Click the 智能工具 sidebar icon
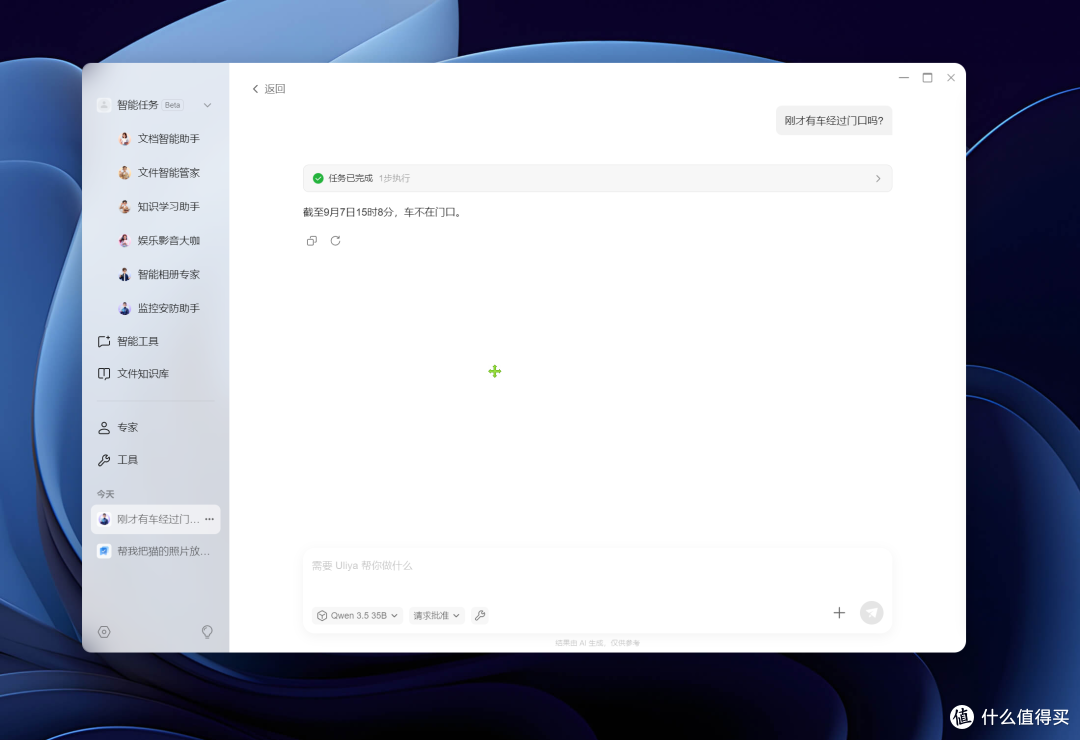The height and width of the screenshot is (740, 1080). pyautogui.click(x=104, y=341)
